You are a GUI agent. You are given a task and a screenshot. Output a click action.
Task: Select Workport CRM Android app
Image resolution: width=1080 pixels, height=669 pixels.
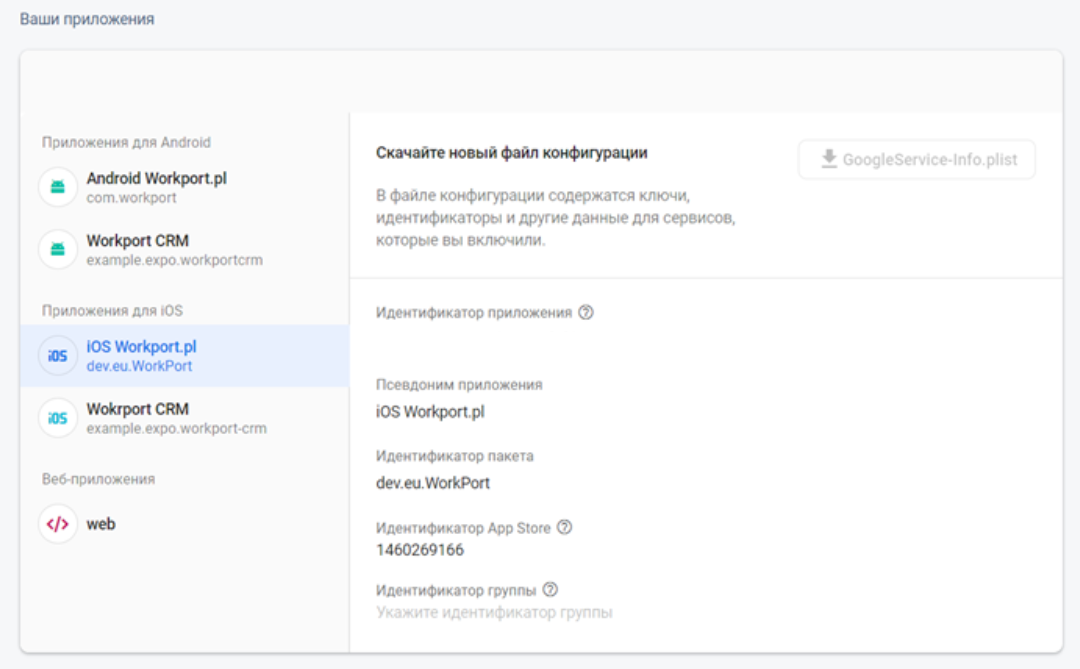[x=185, y=249]
